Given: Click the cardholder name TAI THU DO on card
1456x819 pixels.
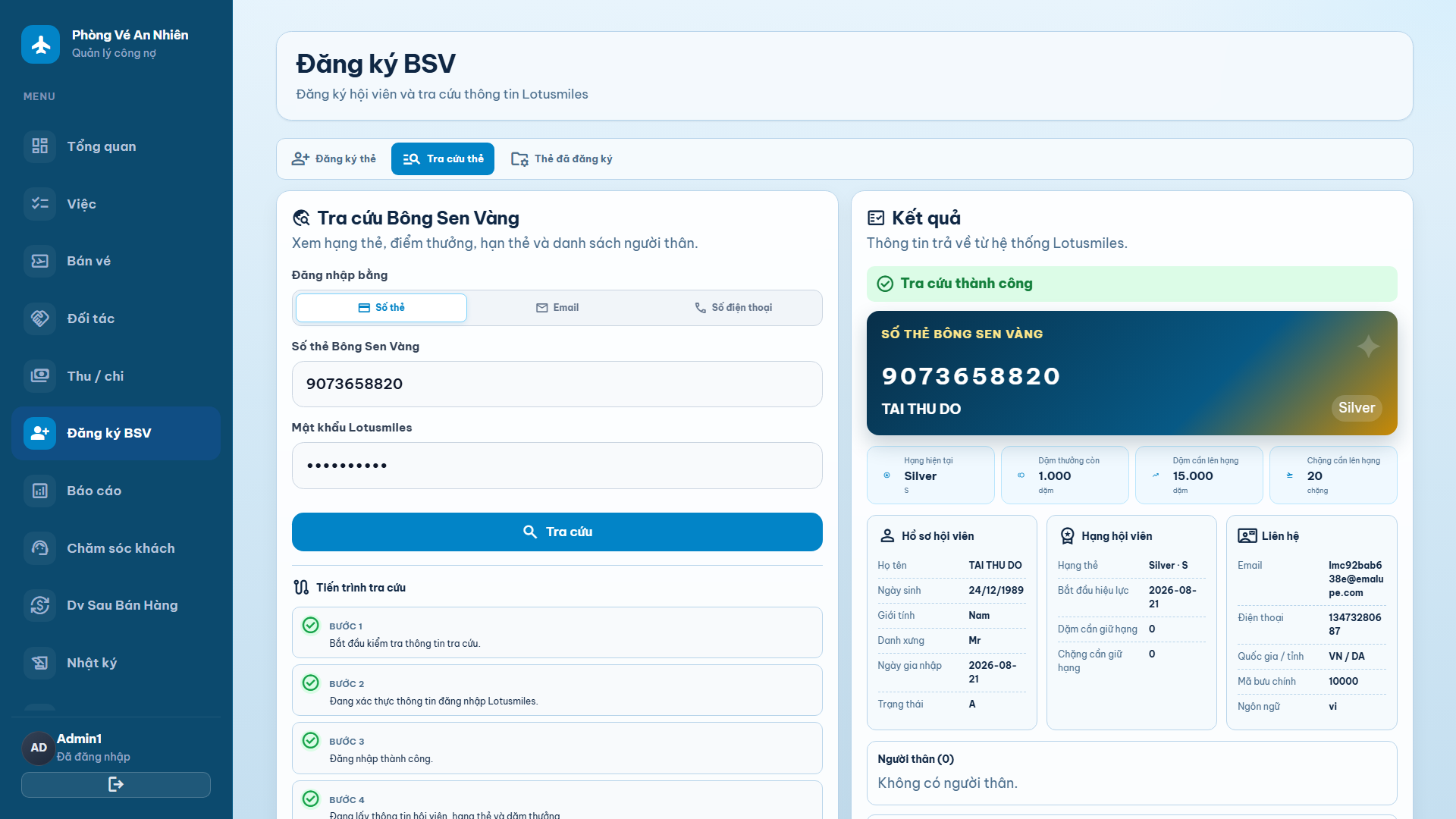Looking at the screenshot, I should [921, 409].
